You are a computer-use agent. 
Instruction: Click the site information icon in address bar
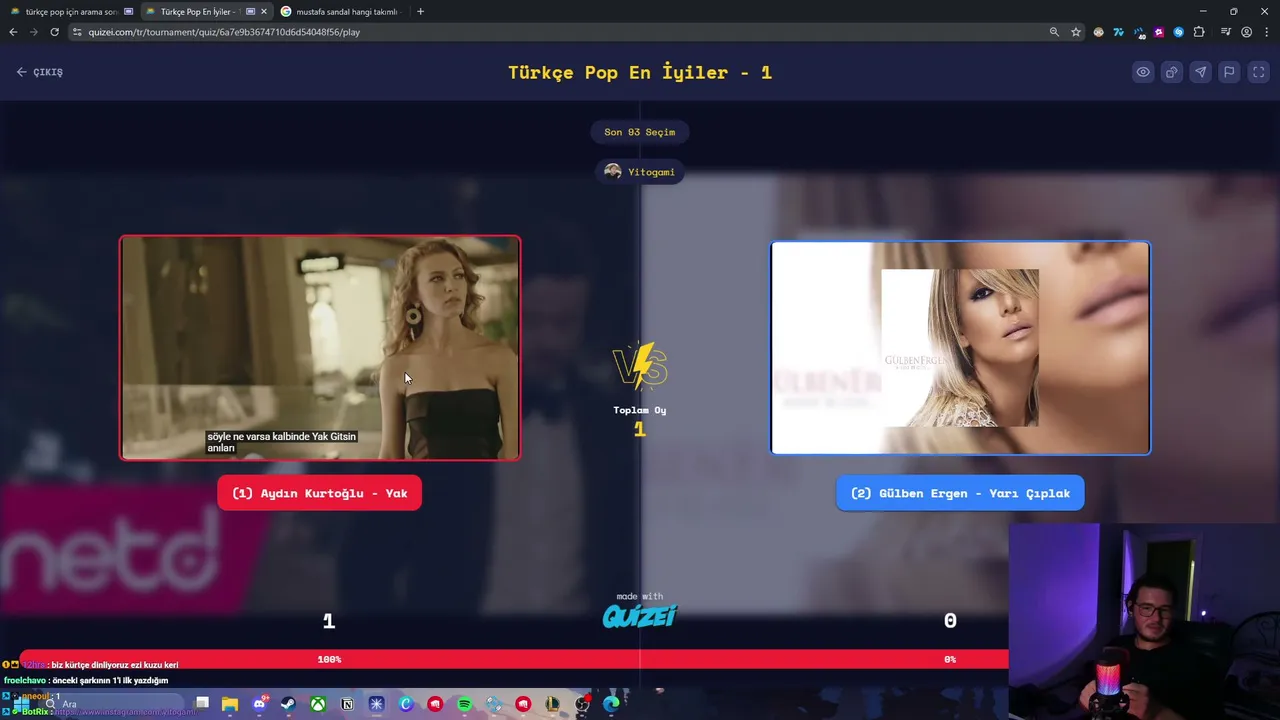(x=79, y=32)
